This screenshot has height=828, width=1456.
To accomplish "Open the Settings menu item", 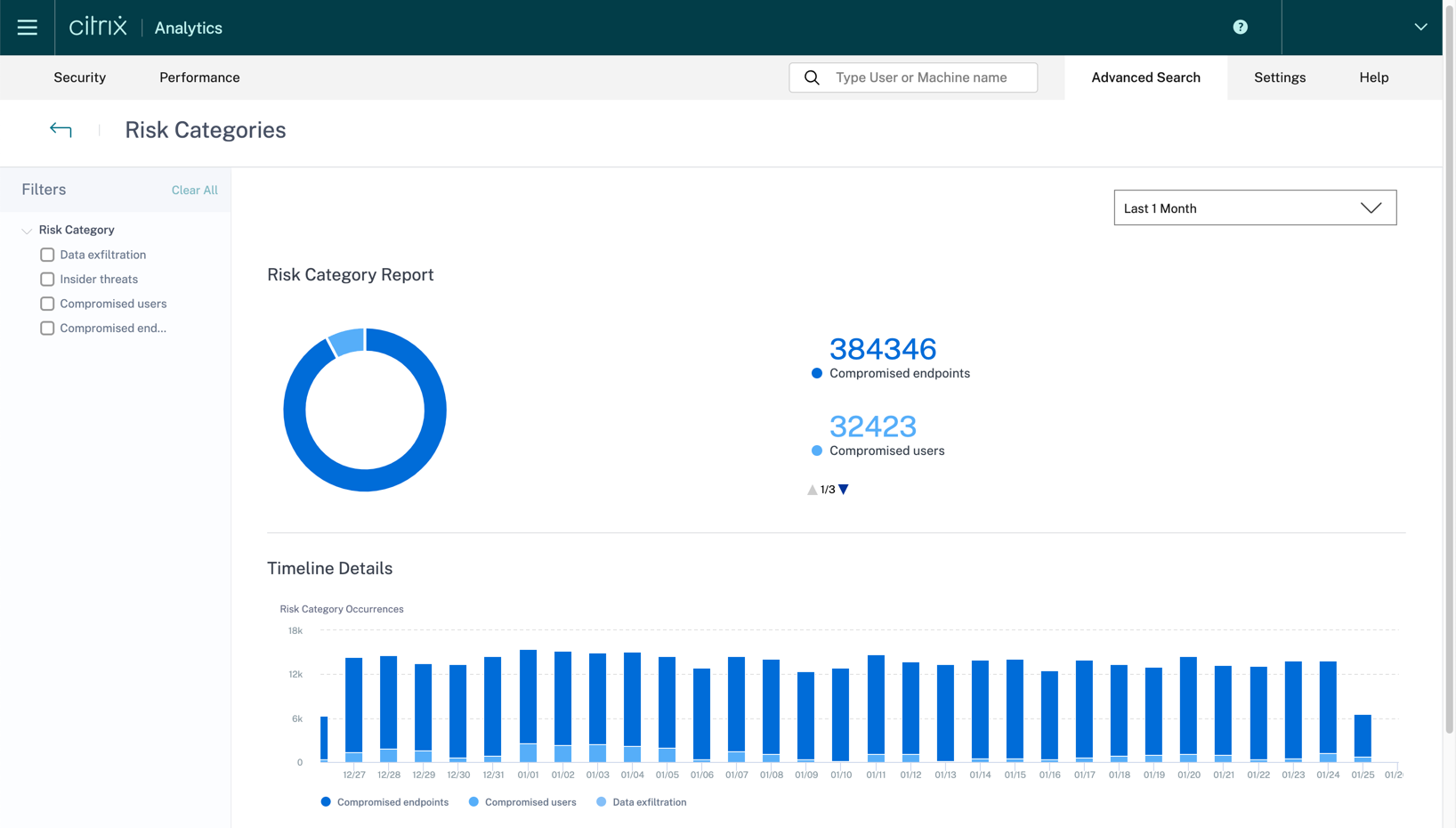I will coord(1279,77).
